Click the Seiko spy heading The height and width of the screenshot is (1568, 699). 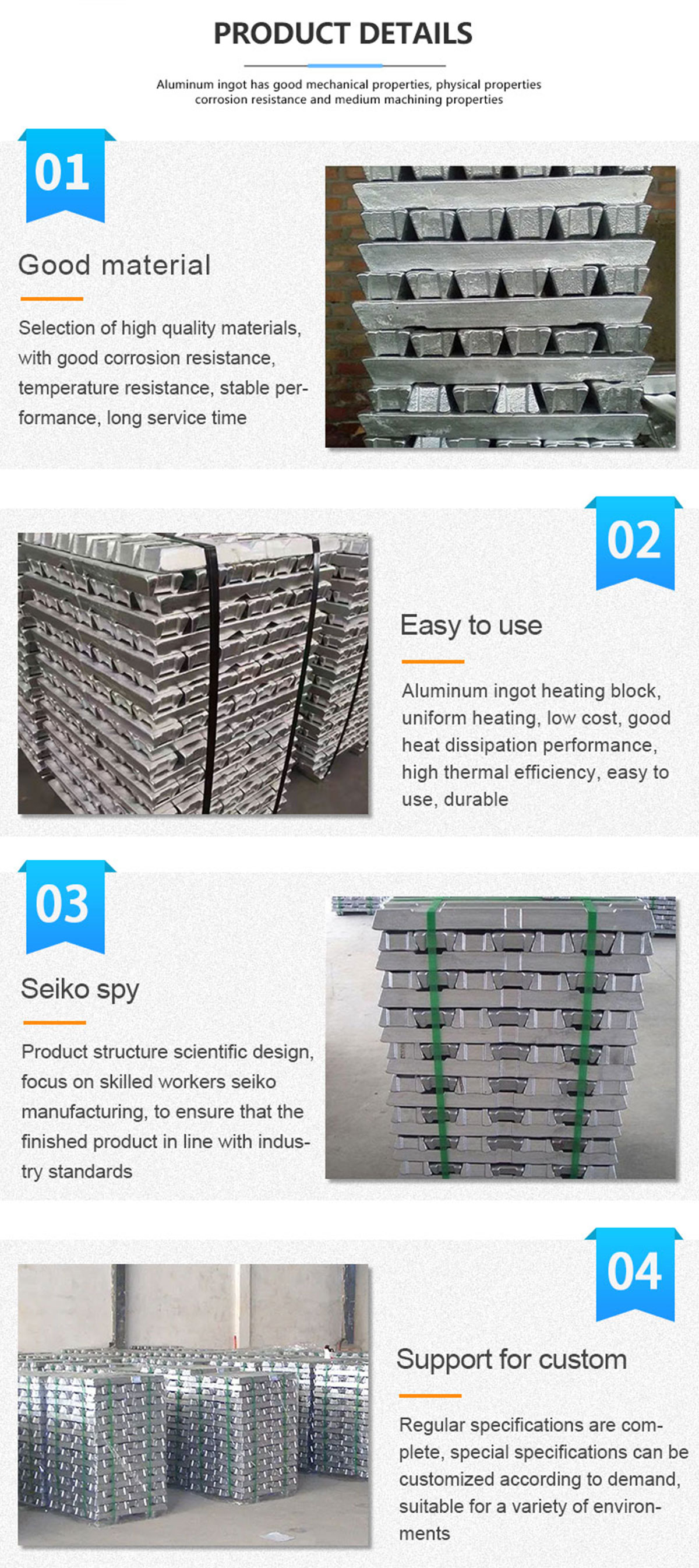point(80,989)
